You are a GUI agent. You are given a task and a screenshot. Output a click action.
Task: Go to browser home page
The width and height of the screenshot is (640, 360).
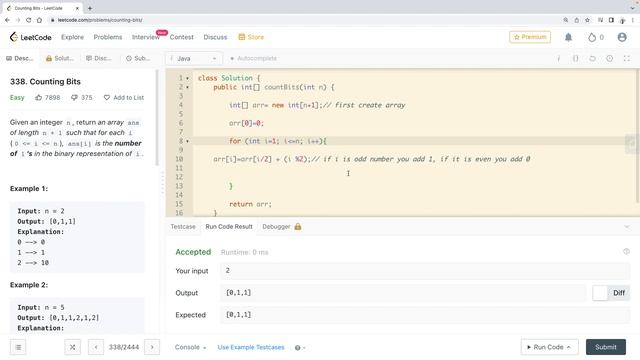coord(39,20)
